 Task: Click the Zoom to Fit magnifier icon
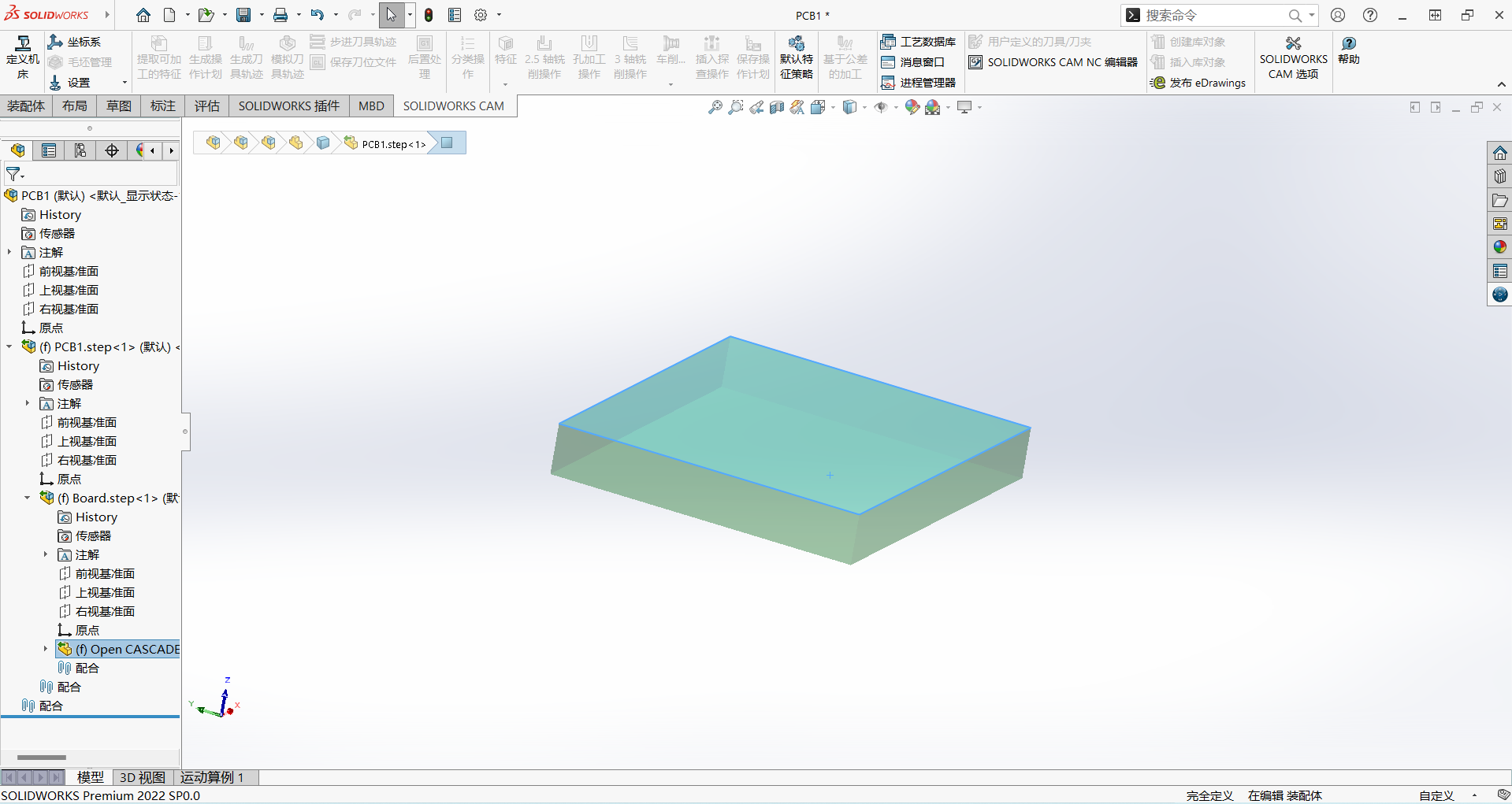pyautogui.click(x=715, y=107)
